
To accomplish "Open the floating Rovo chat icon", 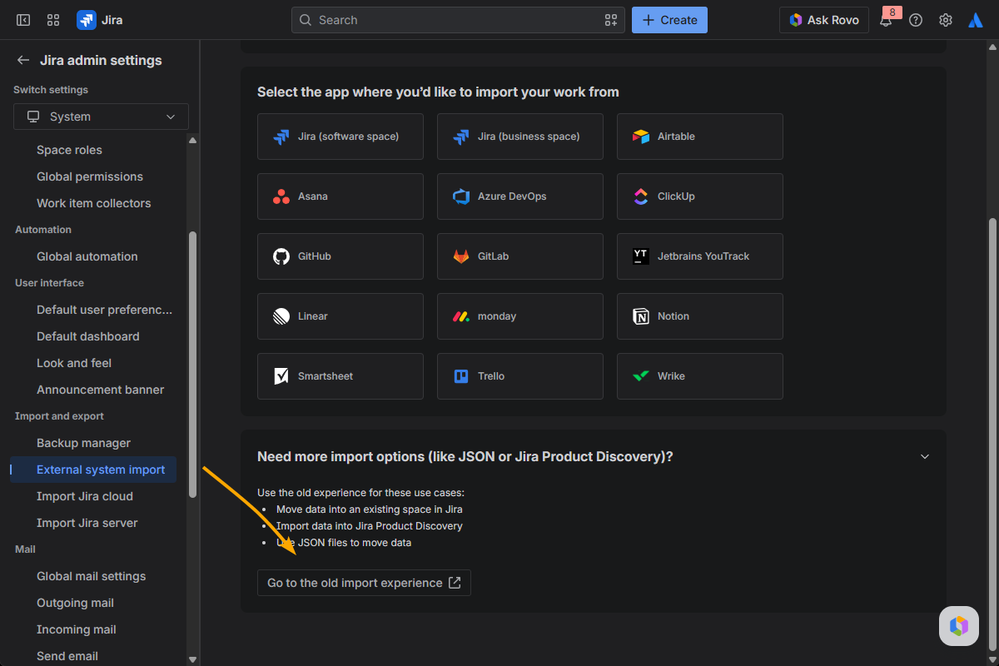I will pyautogui.click(x=958, y=625).
